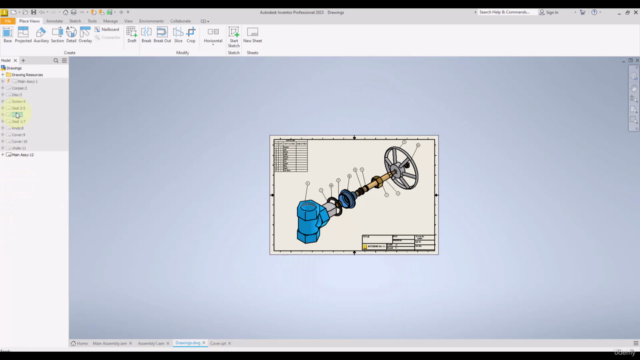Click the Zoom tool in navigation bar
Image resolution: width=640 pixels, height=360 pixels.
coord(633,99)
